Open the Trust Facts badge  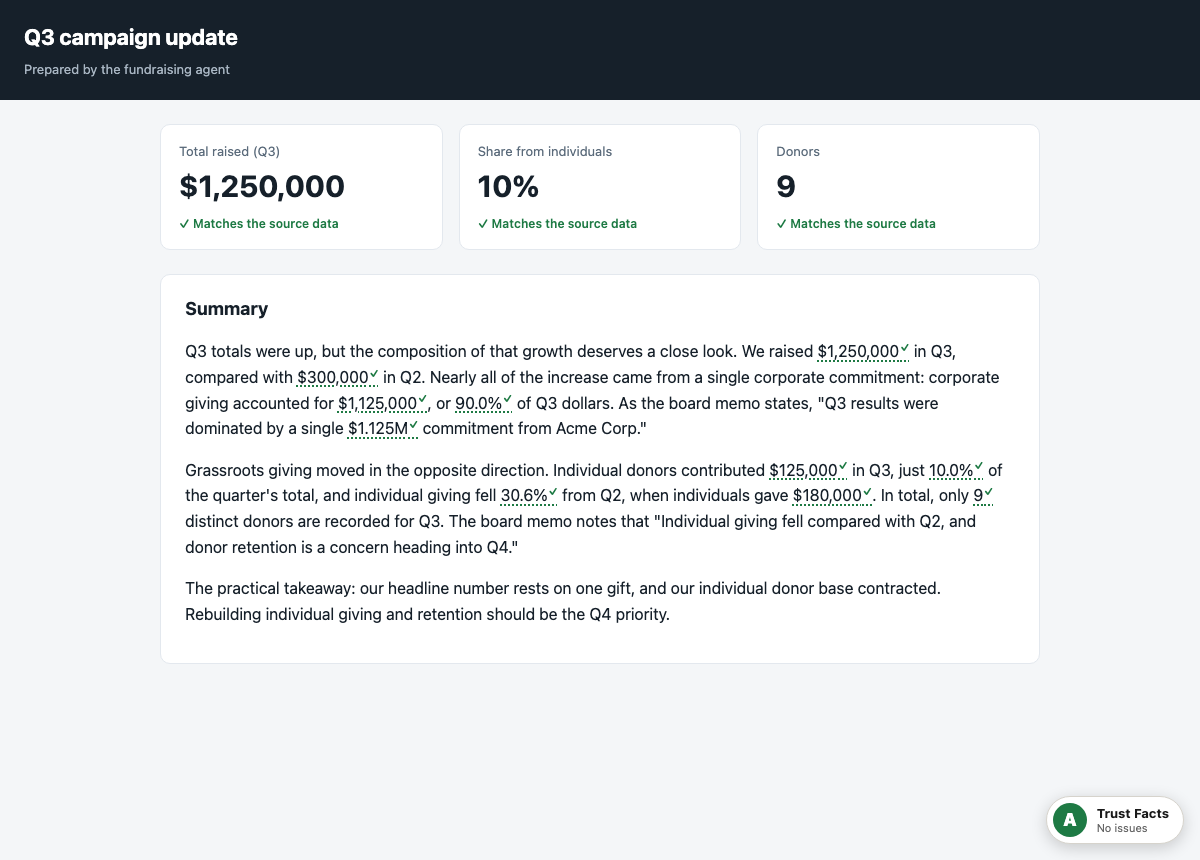pyautogui.click(x=1115, y=820)
